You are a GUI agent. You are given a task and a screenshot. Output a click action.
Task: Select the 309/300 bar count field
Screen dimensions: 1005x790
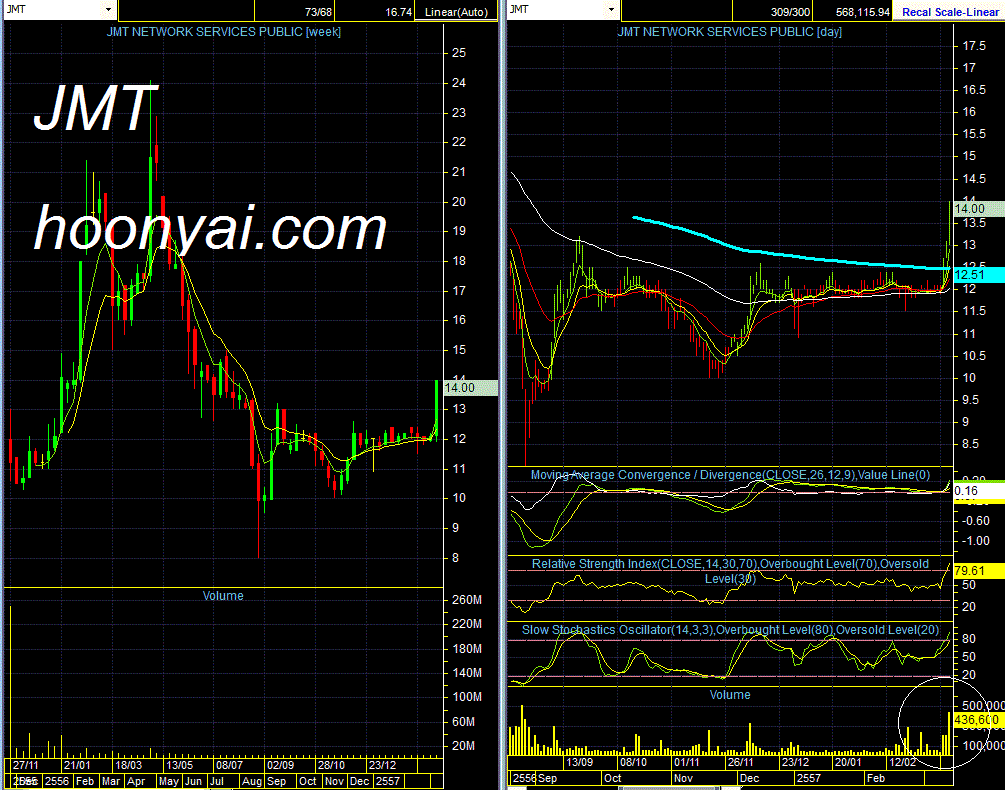[772, 12]
